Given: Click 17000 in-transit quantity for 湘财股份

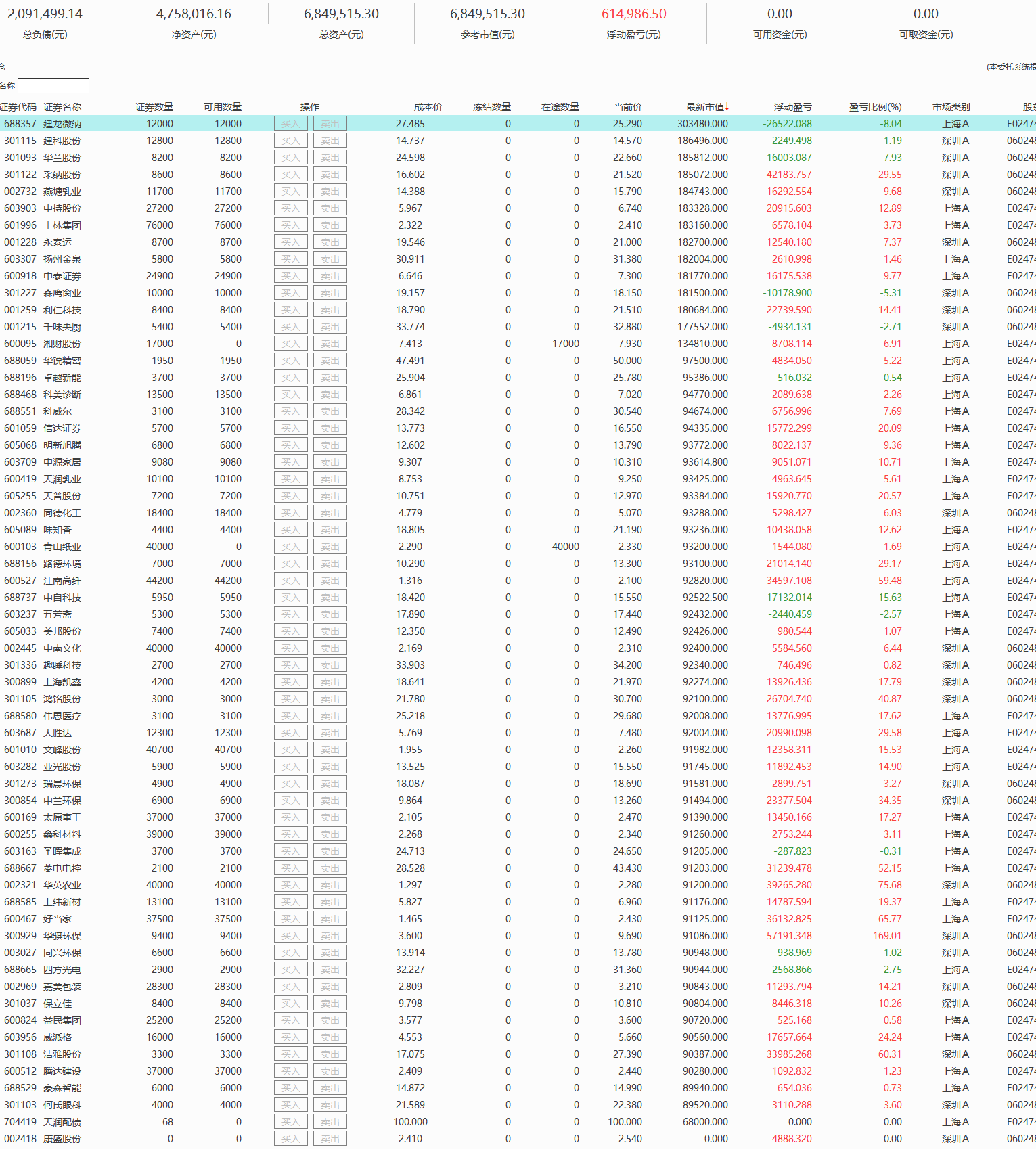Looking at the screenshot, I should [566, 344].
